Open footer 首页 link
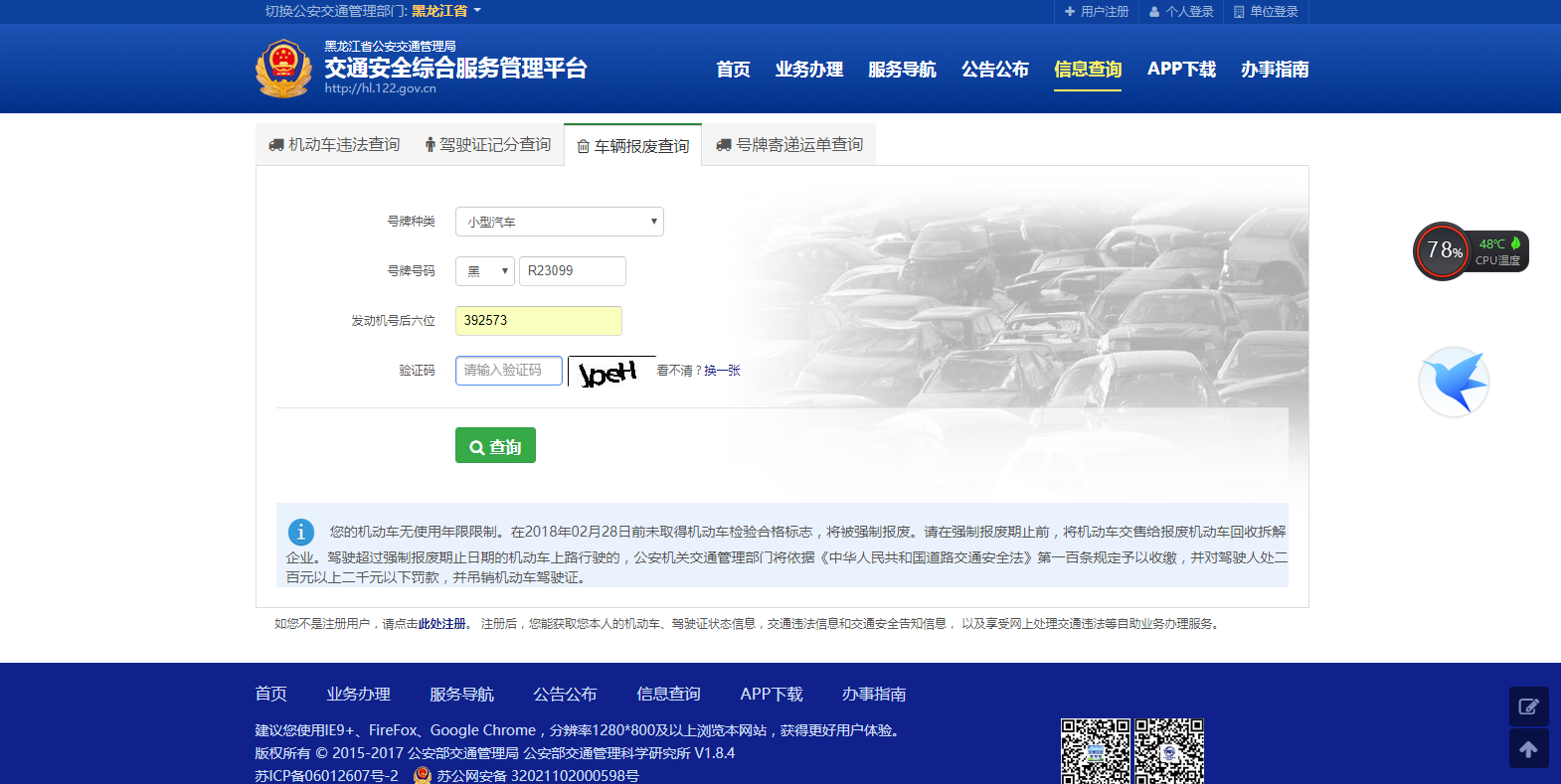Image resolution: width=1561 pixels, height=784 pixels. tap(271, 694)
